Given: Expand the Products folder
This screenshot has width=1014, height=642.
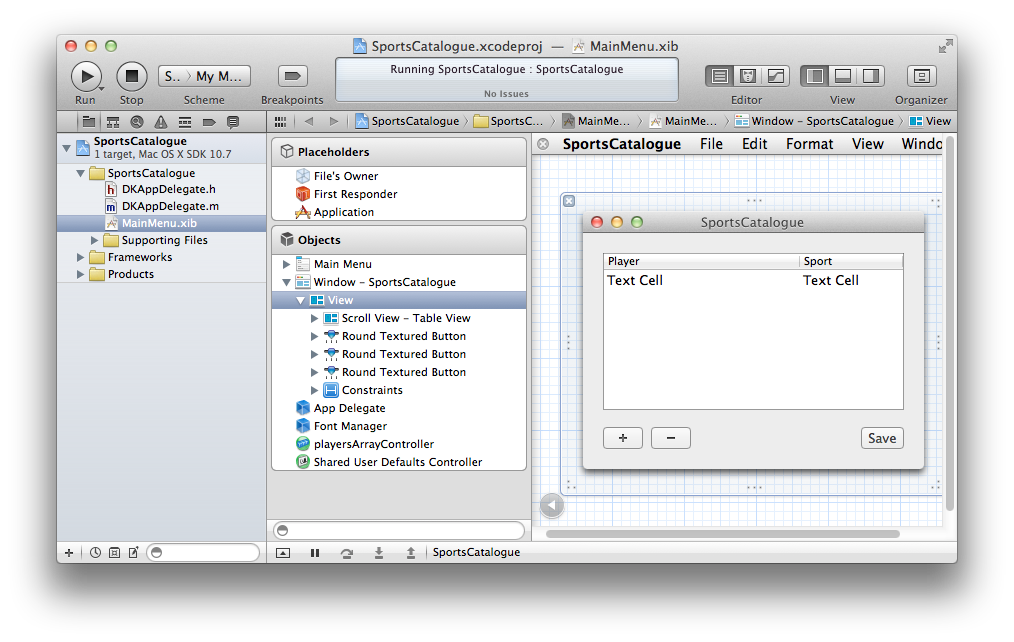Looking at the screenshot, I should click(80, 274).
